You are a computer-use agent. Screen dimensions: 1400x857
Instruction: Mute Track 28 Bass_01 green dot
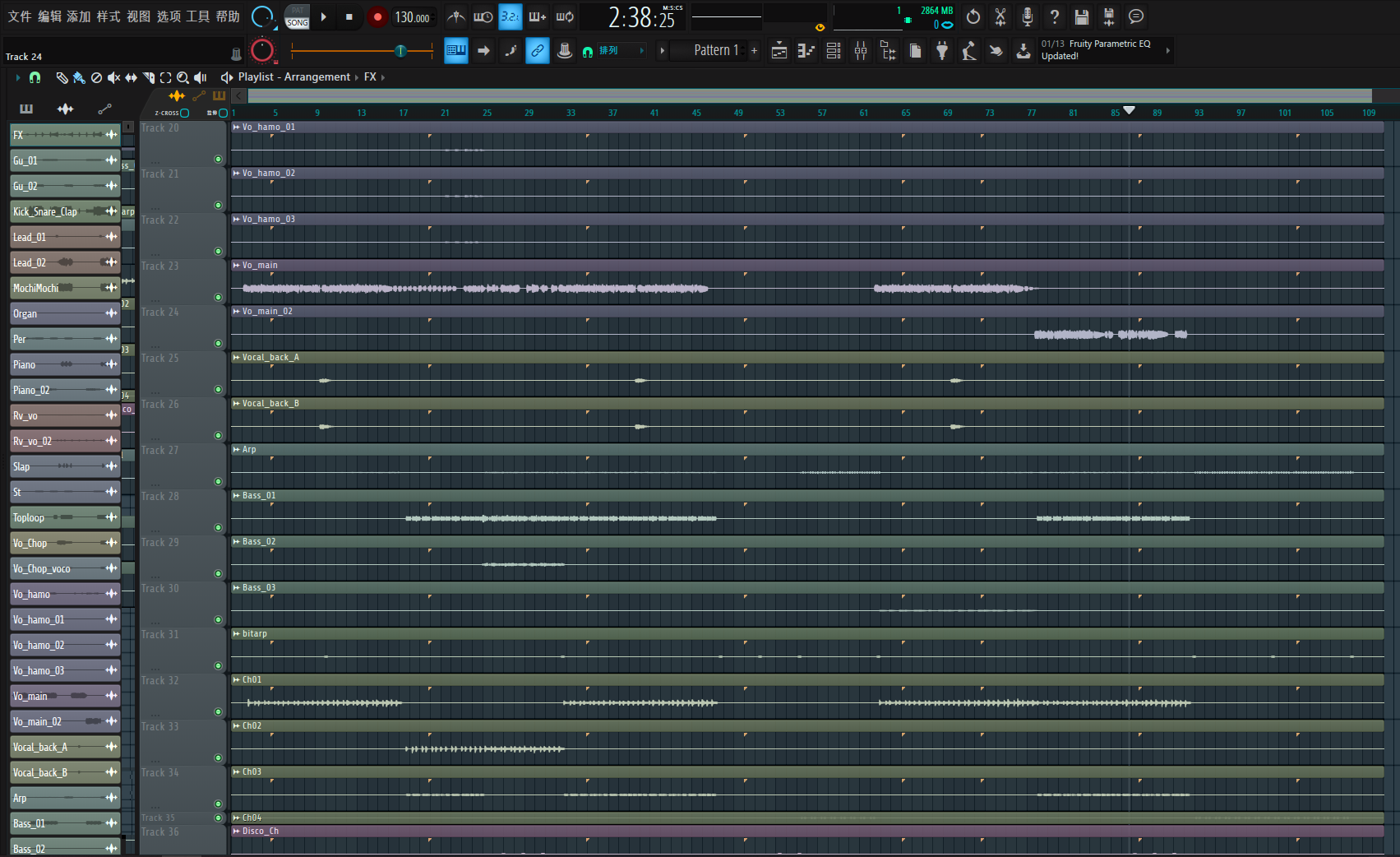218,528
